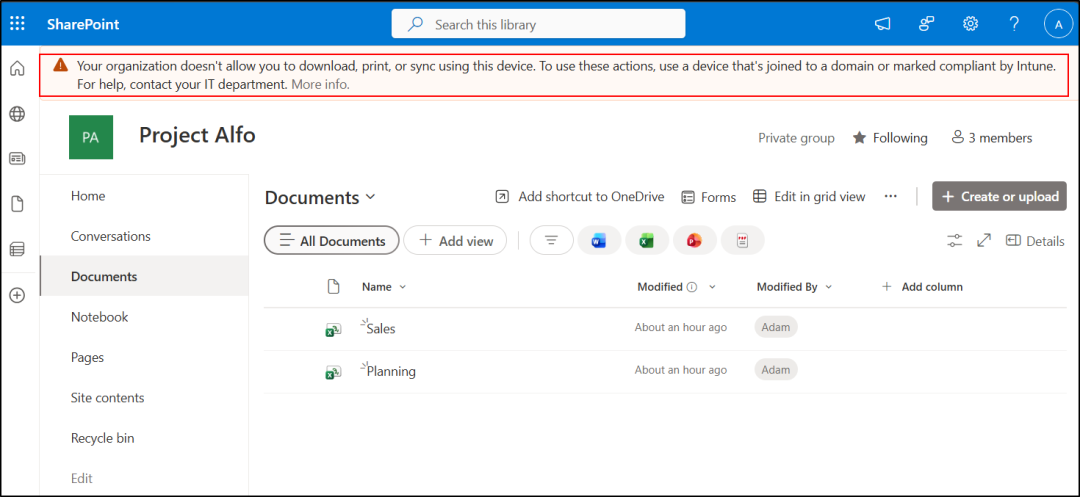Click the file type column header icon
The image size is (1080, 497).
click(333, 287)
